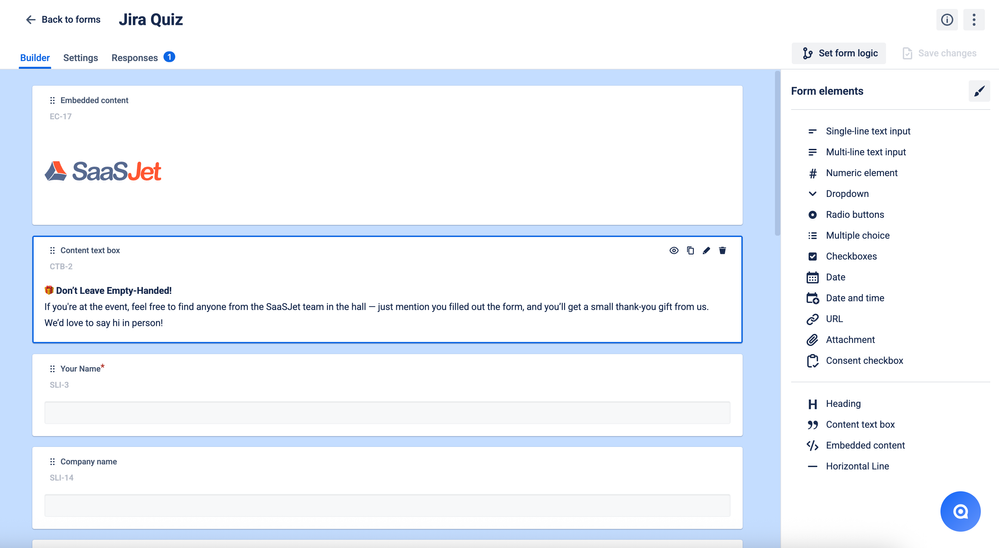Click the CTB-2 element ID
Viewport: 999px width, 548px height.
tap(61, 266)
